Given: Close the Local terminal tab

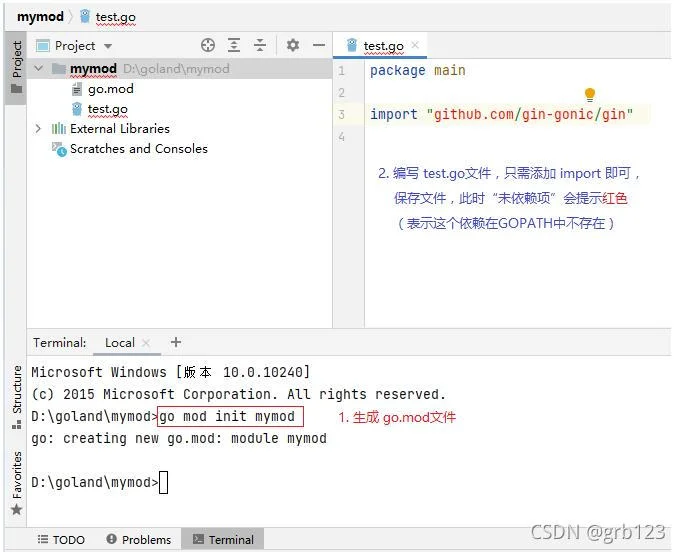Looking at the screenshot, I should (x=146, y=343).
